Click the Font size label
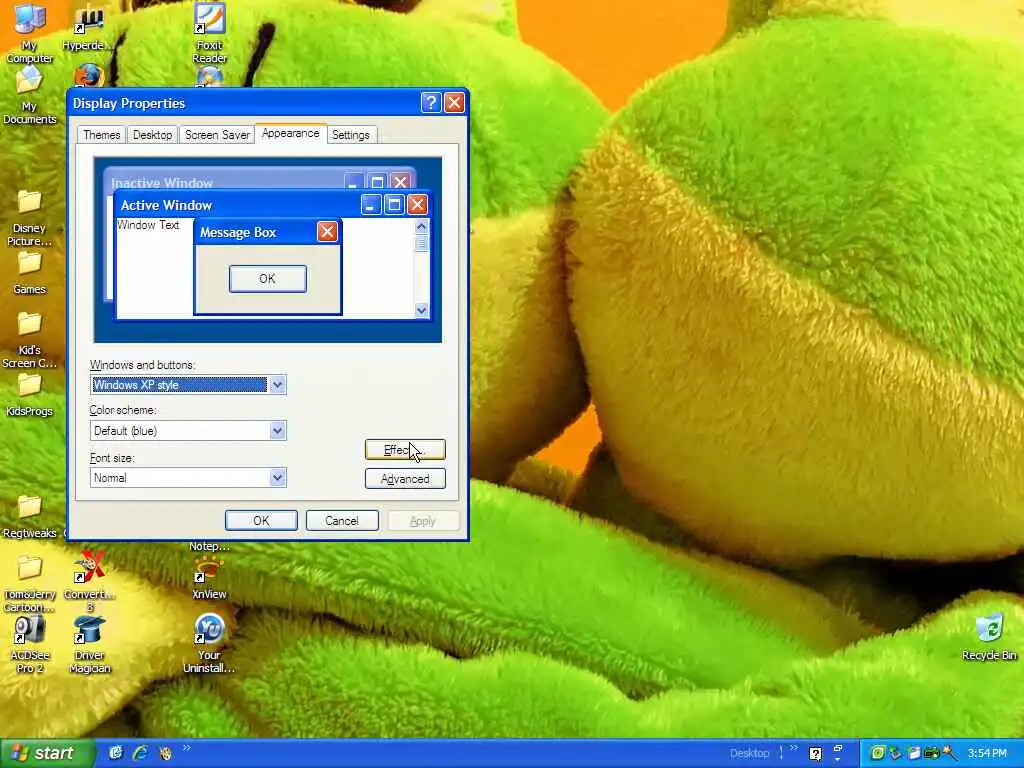1024x768 pixels. point(112,458)
